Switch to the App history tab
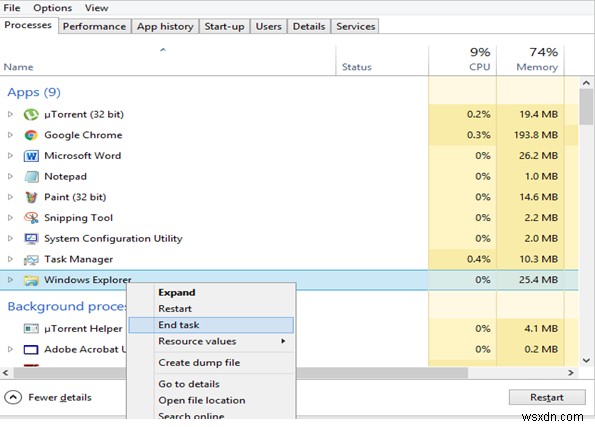The width and height of the screenshot is (595, 427). [x=165, y=26]
